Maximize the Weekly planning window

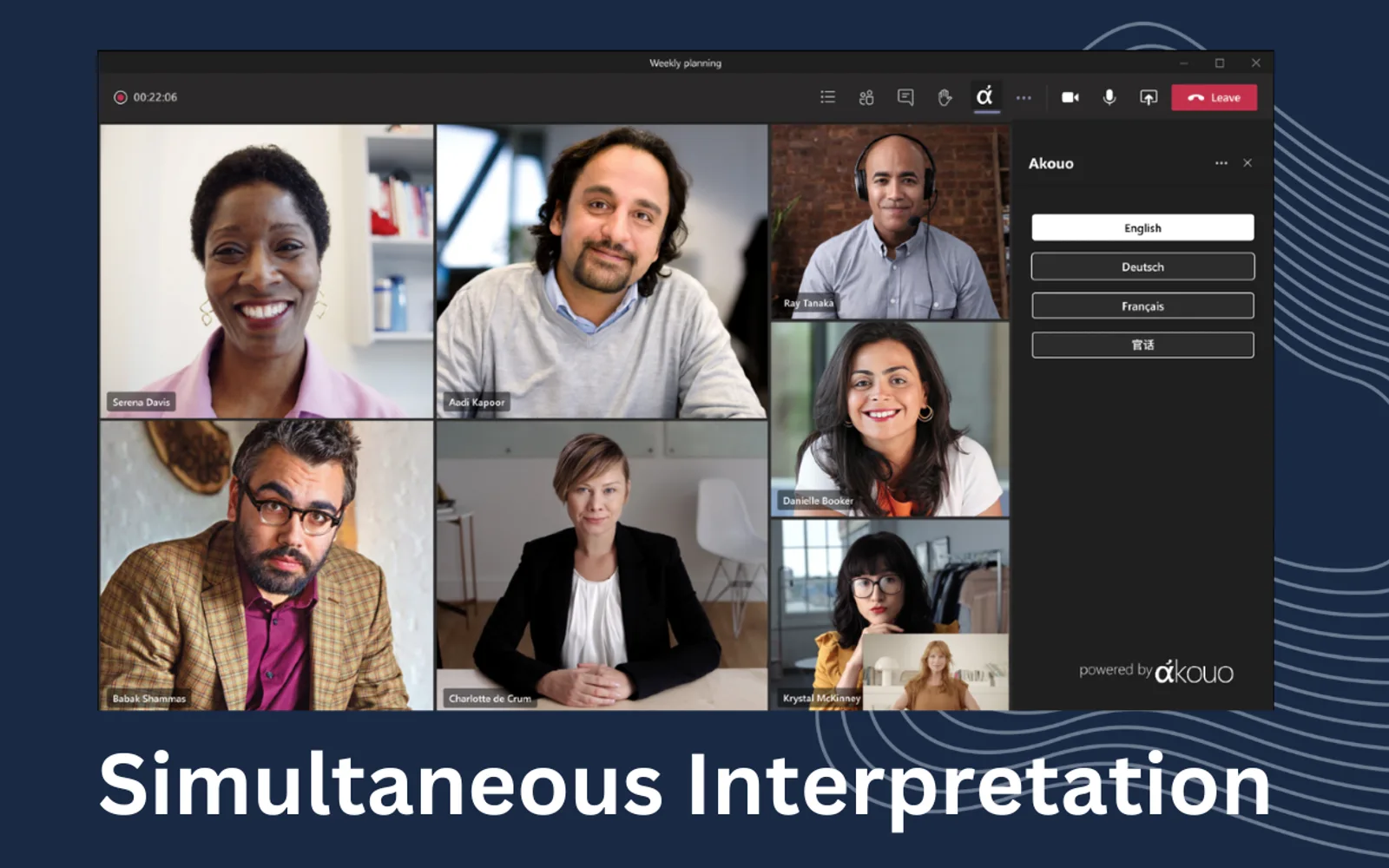tap(1220, 62)
